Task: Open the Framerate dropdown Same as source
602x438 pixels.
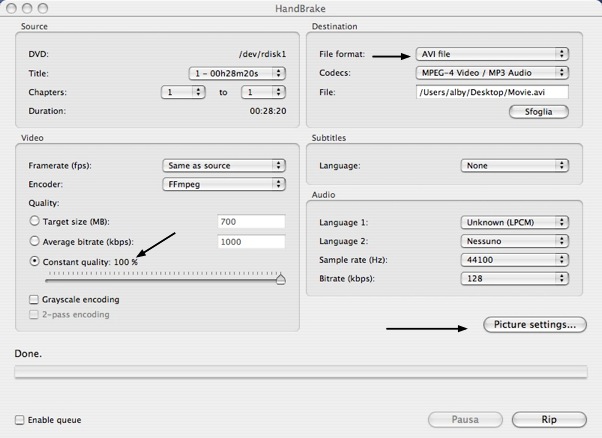Action: click(224, 165)
